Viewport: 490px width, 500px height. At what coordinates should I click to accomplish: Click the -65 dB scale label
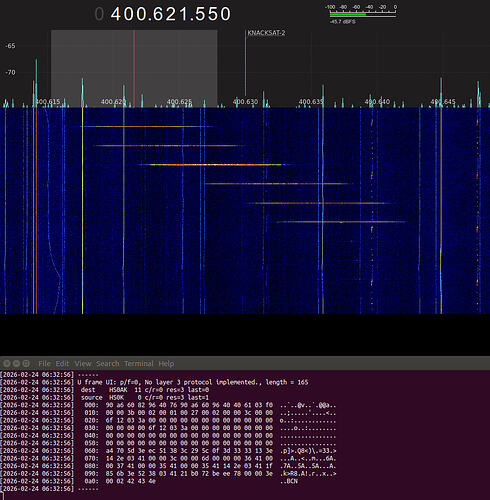click(x=10, y=46)
